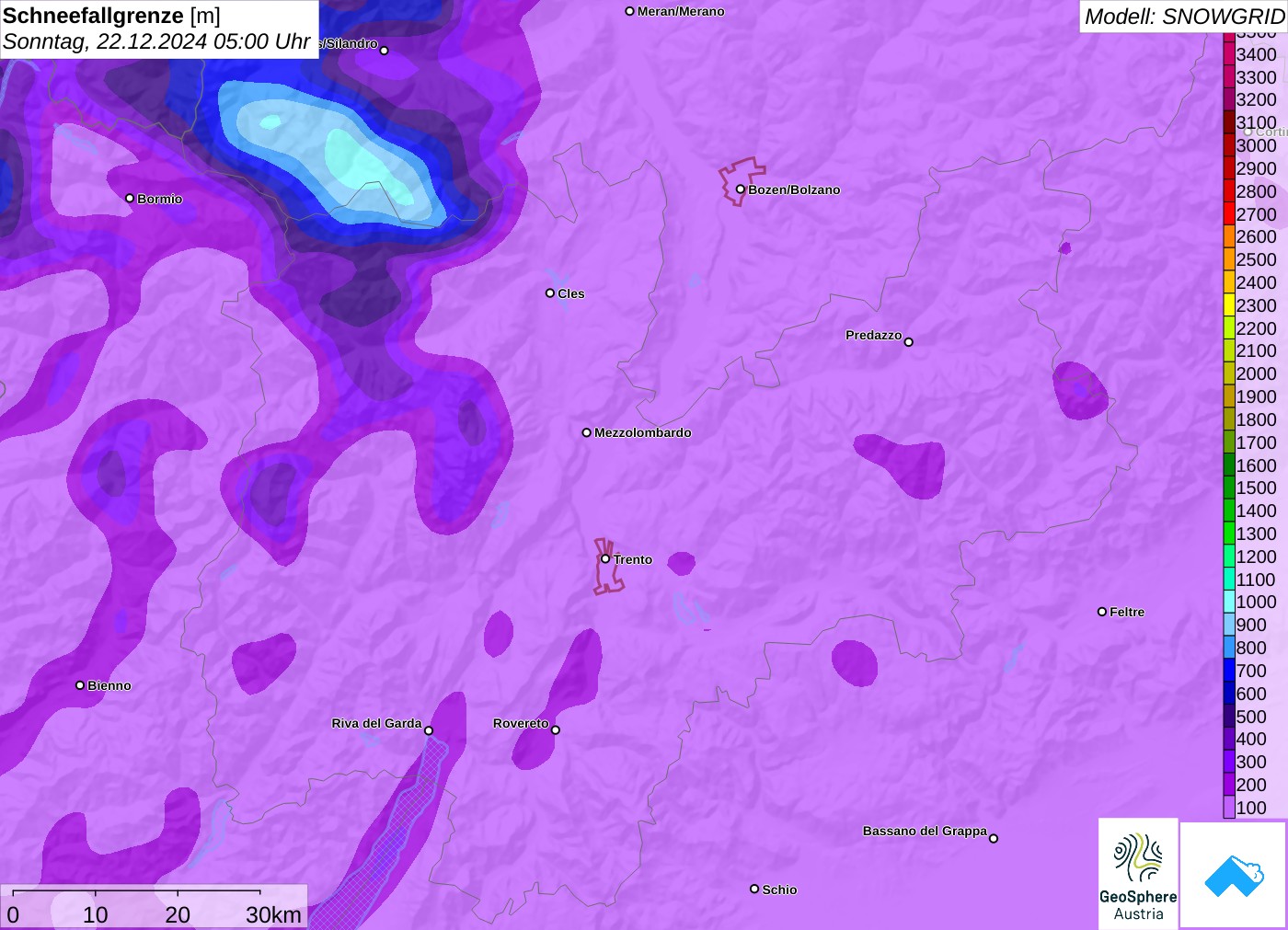
Task: Click the '20' scale bar label
Action: pyautogui.click(x=178, y=914)
